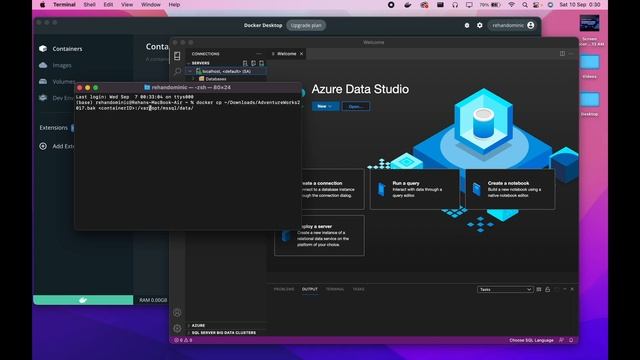Click the Create a notebook card

coord(510,189)
